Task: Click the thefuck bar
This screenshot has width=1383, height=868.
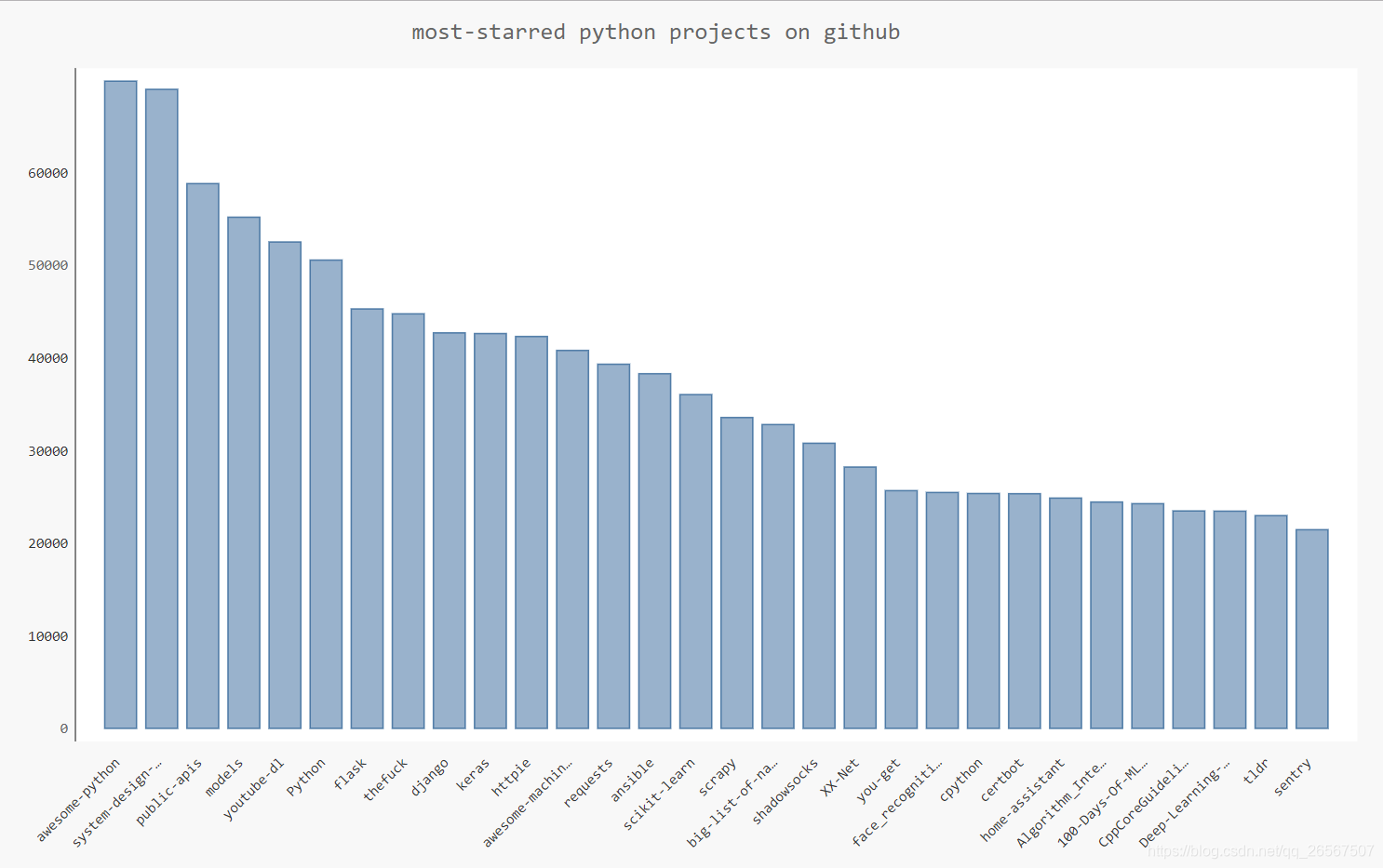Action: [x=408, y=521]
